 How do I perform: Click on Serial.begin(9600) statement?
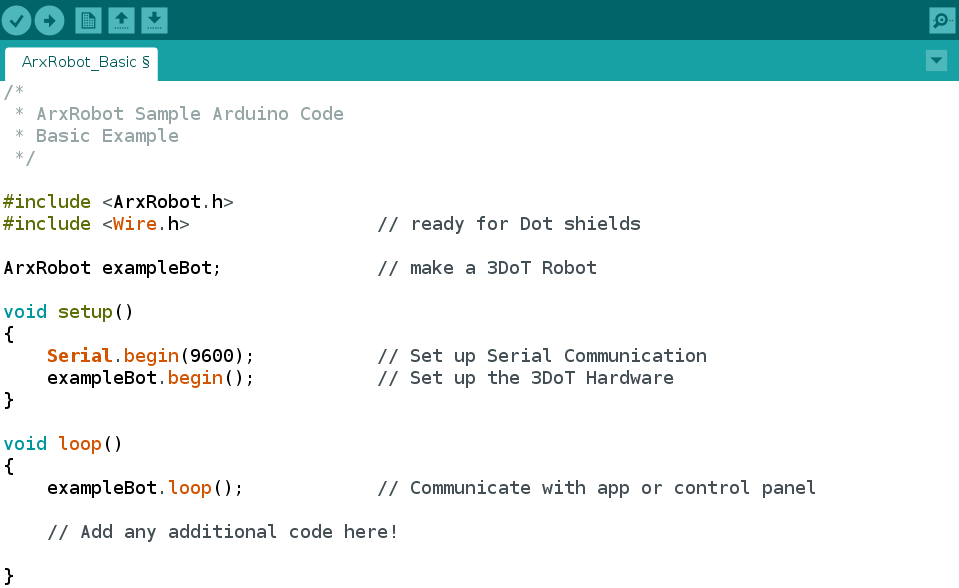coord(150,356)
